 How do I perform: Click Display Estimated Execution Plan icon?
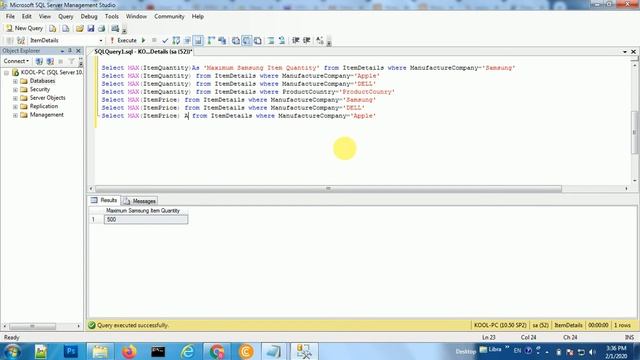[176, 40]
